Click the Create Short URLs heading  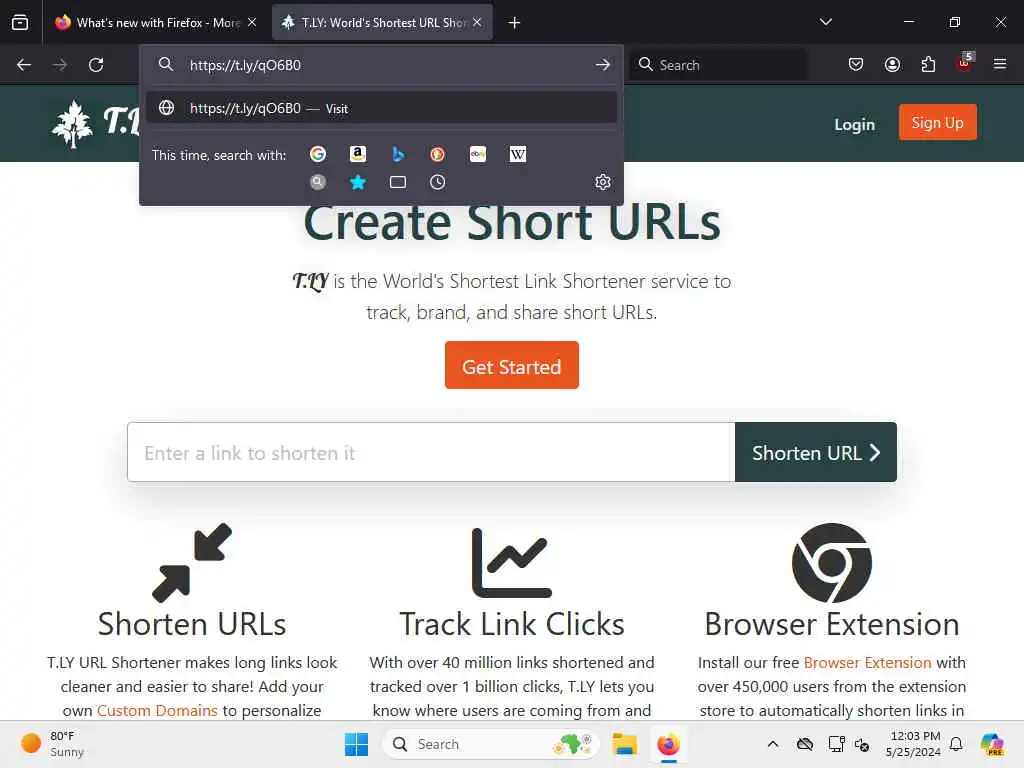512,222
